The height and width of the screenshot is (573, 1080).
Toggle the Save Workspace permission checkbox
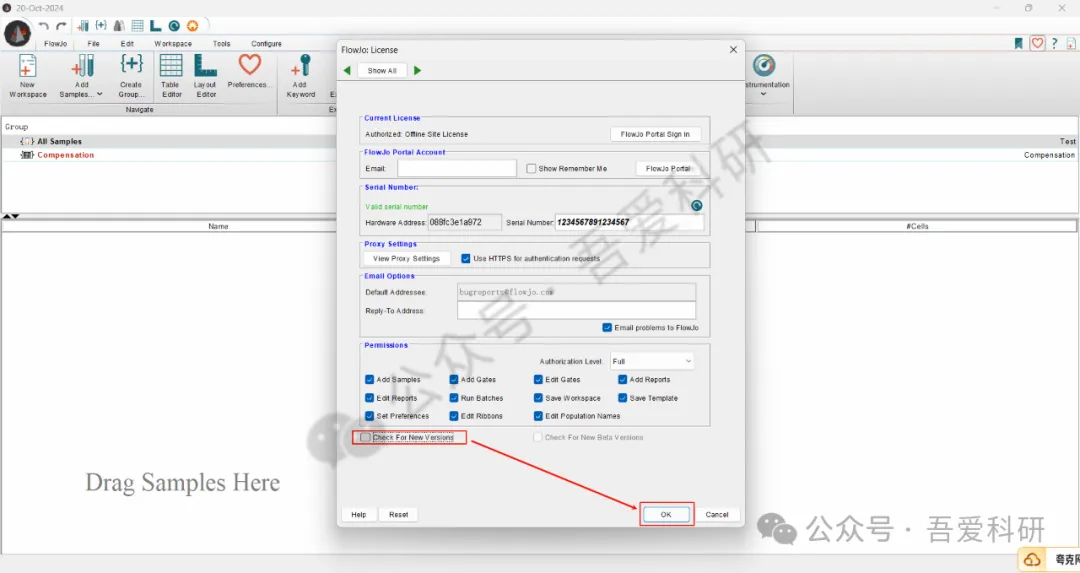[538, 398]
